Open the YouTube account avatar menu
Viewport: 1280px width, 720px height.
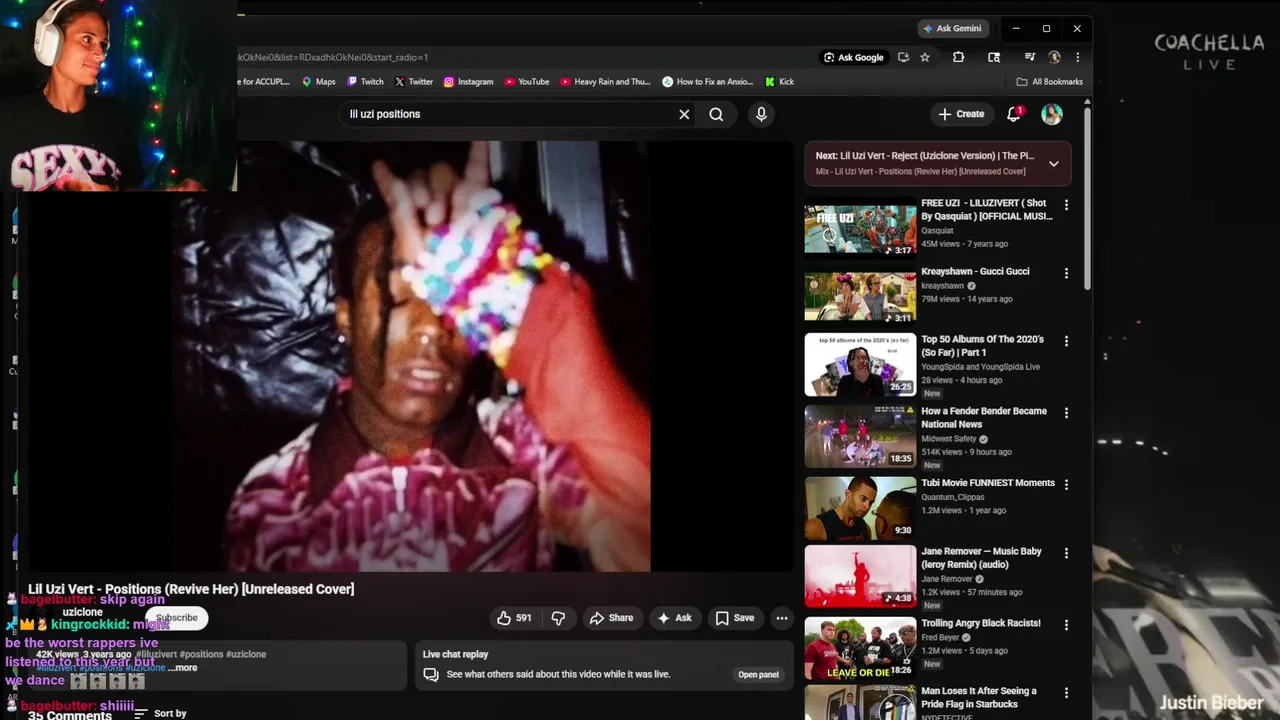1052,114
